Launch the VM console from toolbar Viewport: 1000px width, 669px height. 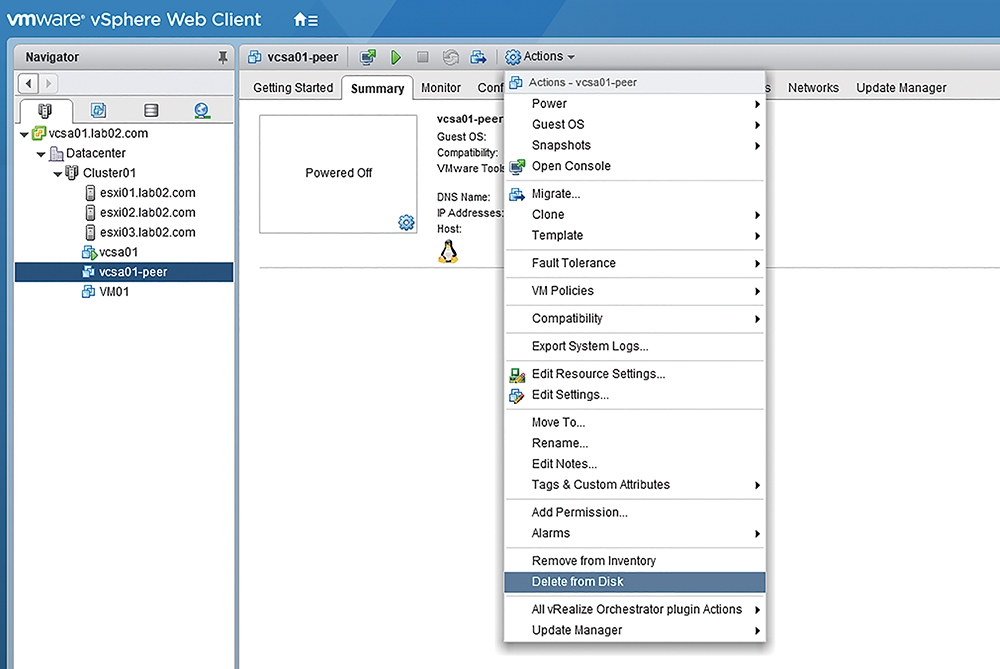pyautogui.click(x=368, y=57)
